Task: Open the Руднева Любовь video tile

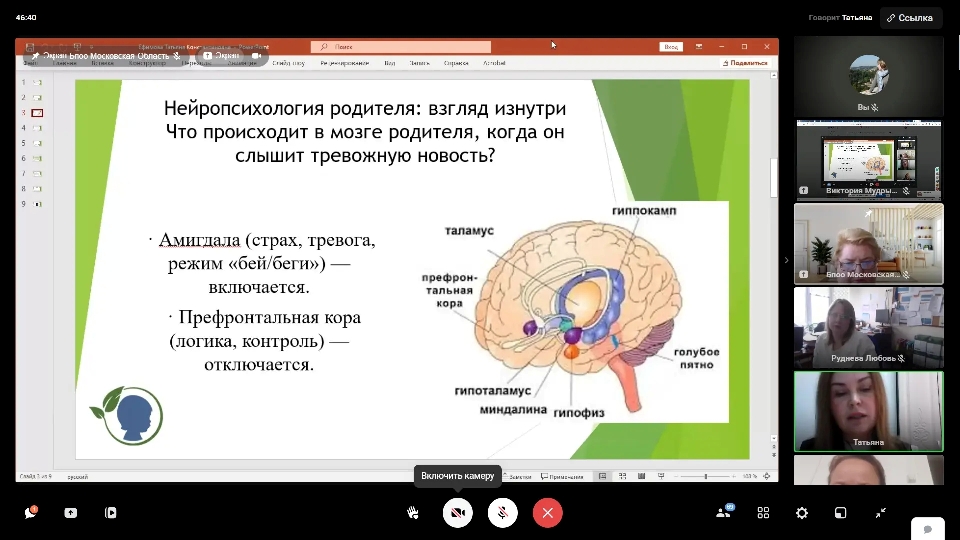Action: [x=868, y=327]
